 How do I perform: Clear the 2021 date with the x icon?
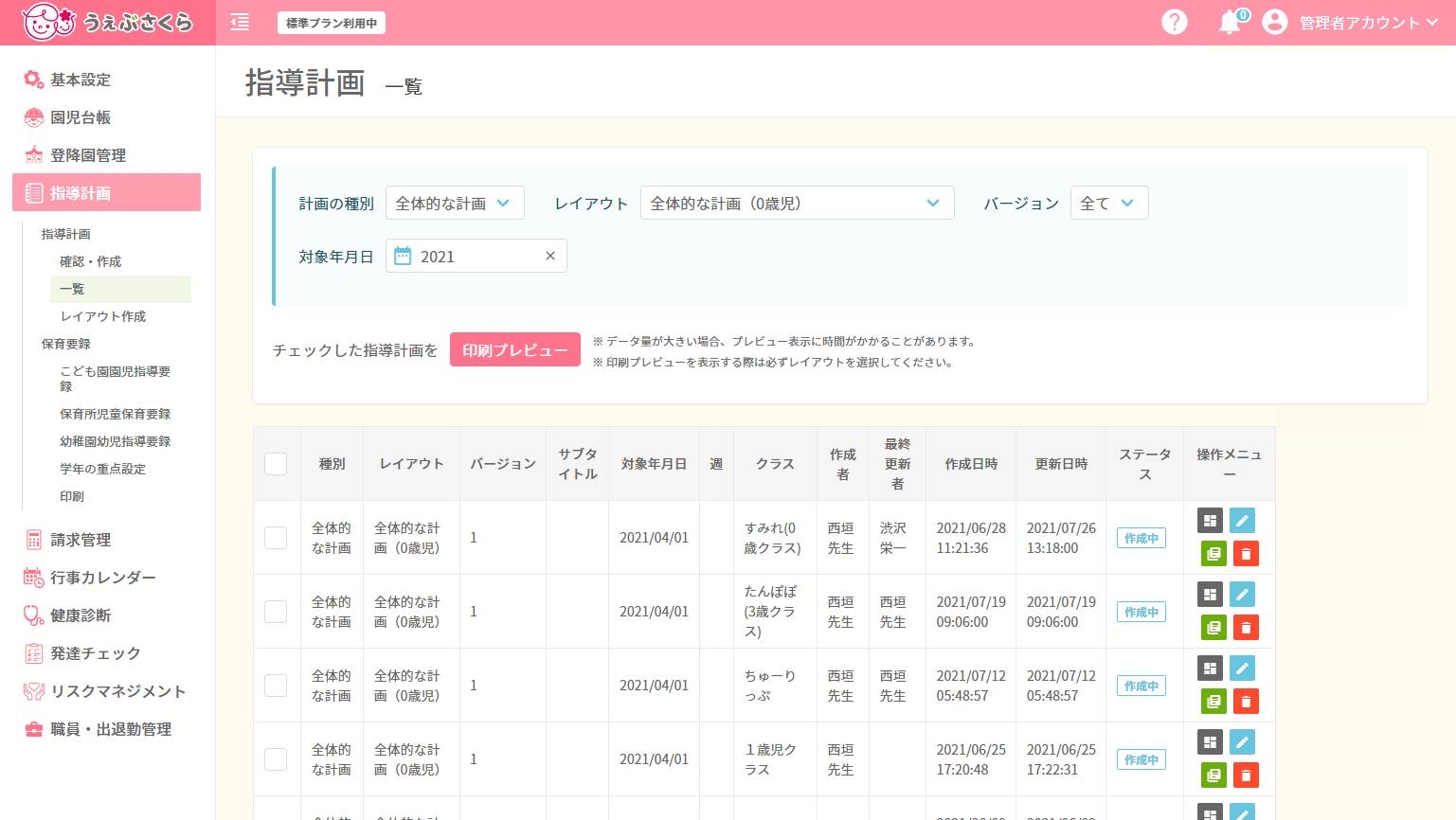point(550,256)
